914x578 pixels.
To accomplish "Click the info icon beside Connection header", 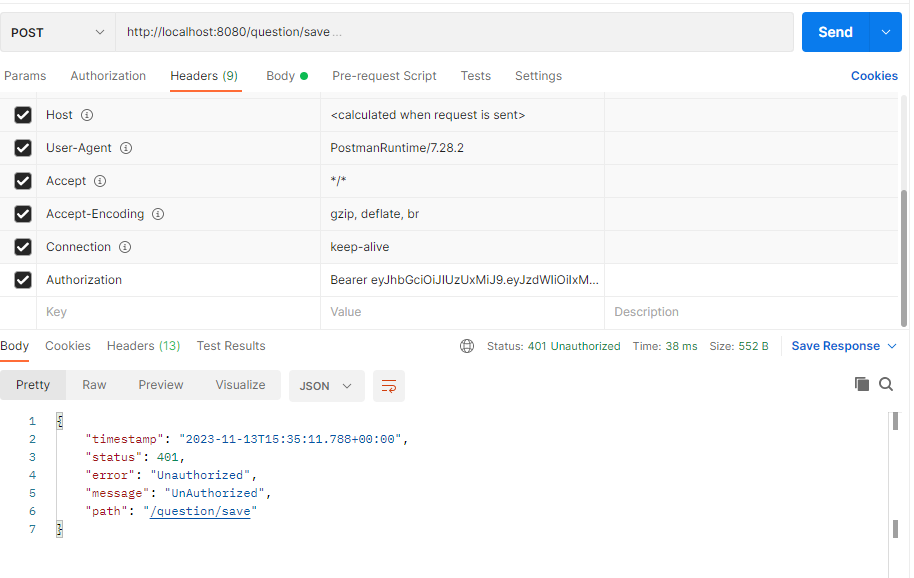I will [x=124, y=246].
